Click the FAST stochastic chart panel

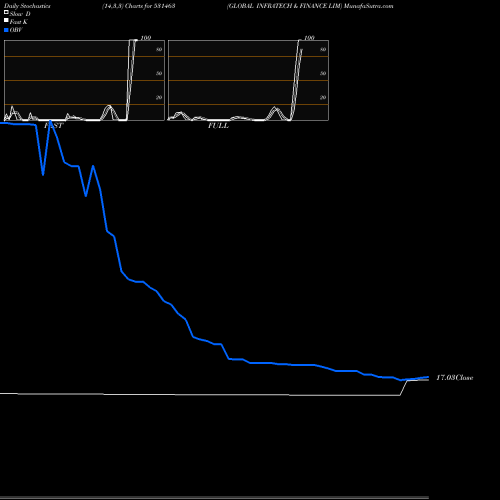(84, 80)
